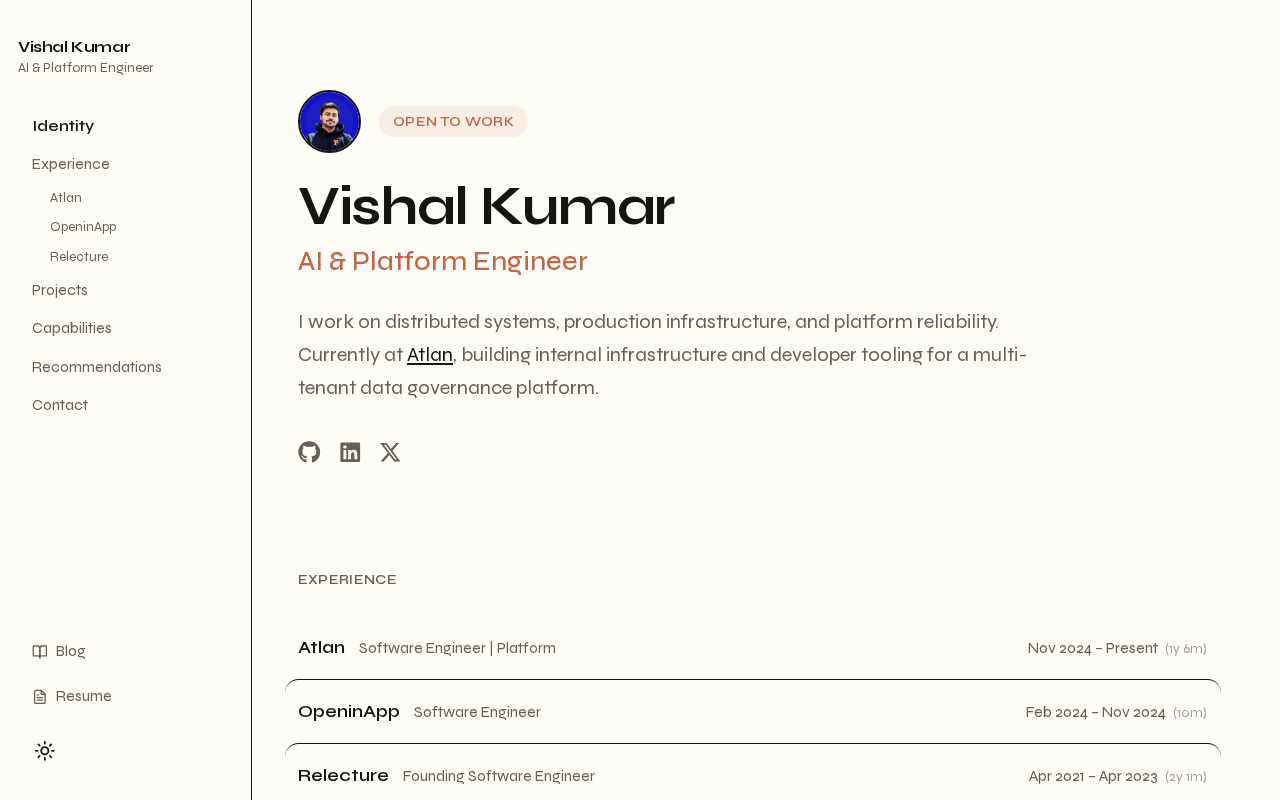The height and width of the screenshot is (800, 1280).
Task: Open the LinkedIn profile icon
Action: pyautogui.click(x=350, y=452)
